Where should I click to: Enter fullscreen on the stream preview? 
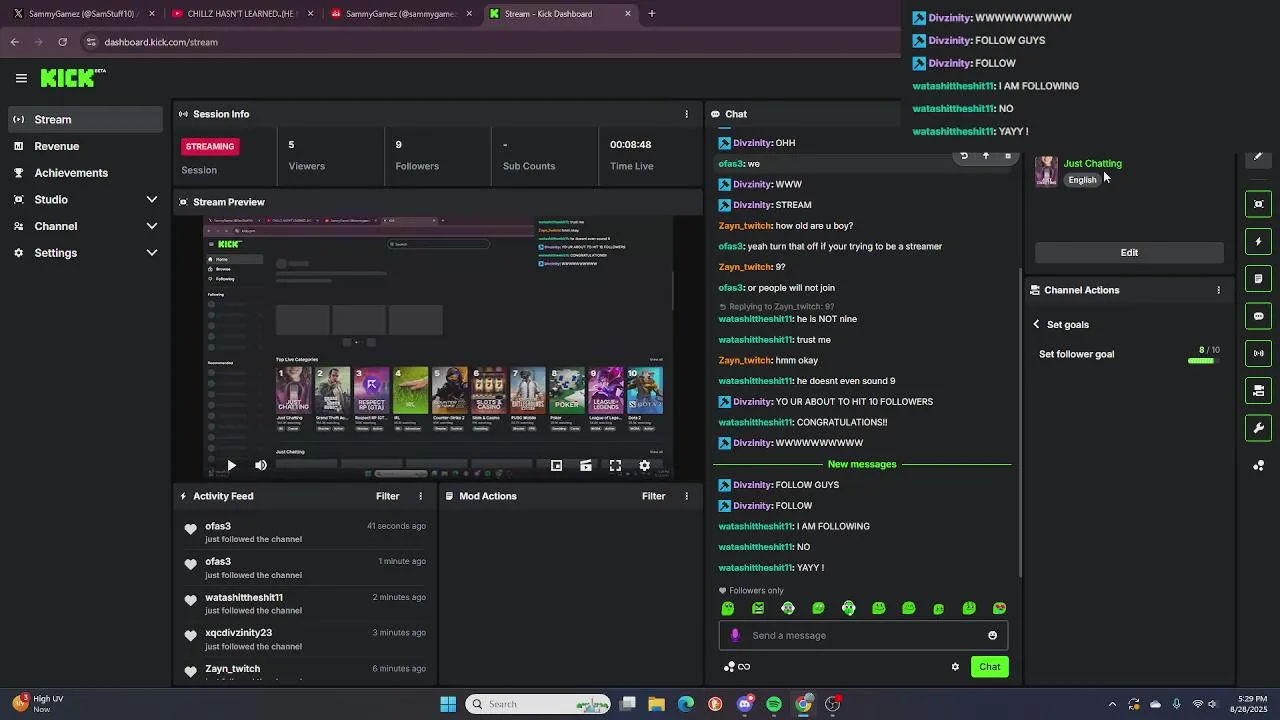coord(615,465)
